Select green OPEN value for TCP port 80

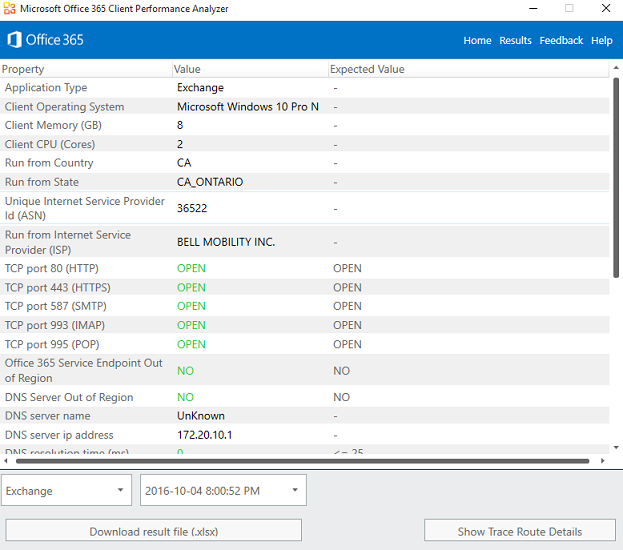[191, 268]
